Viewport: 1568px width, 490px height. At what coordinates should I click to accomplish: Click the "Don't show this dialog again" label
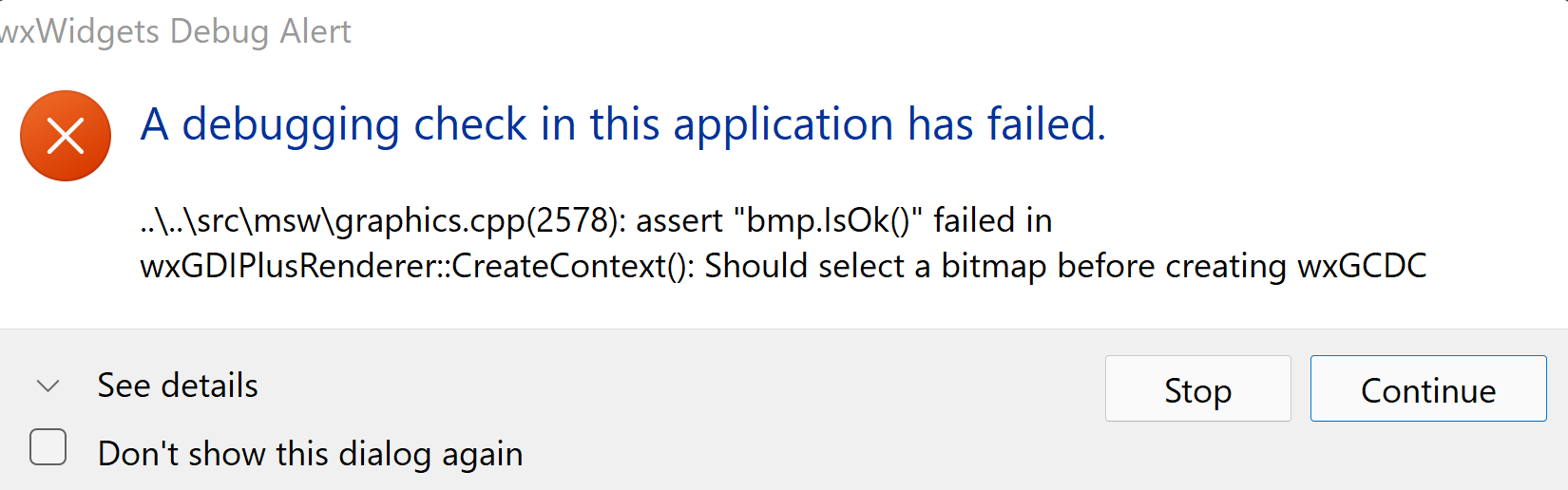311,454
